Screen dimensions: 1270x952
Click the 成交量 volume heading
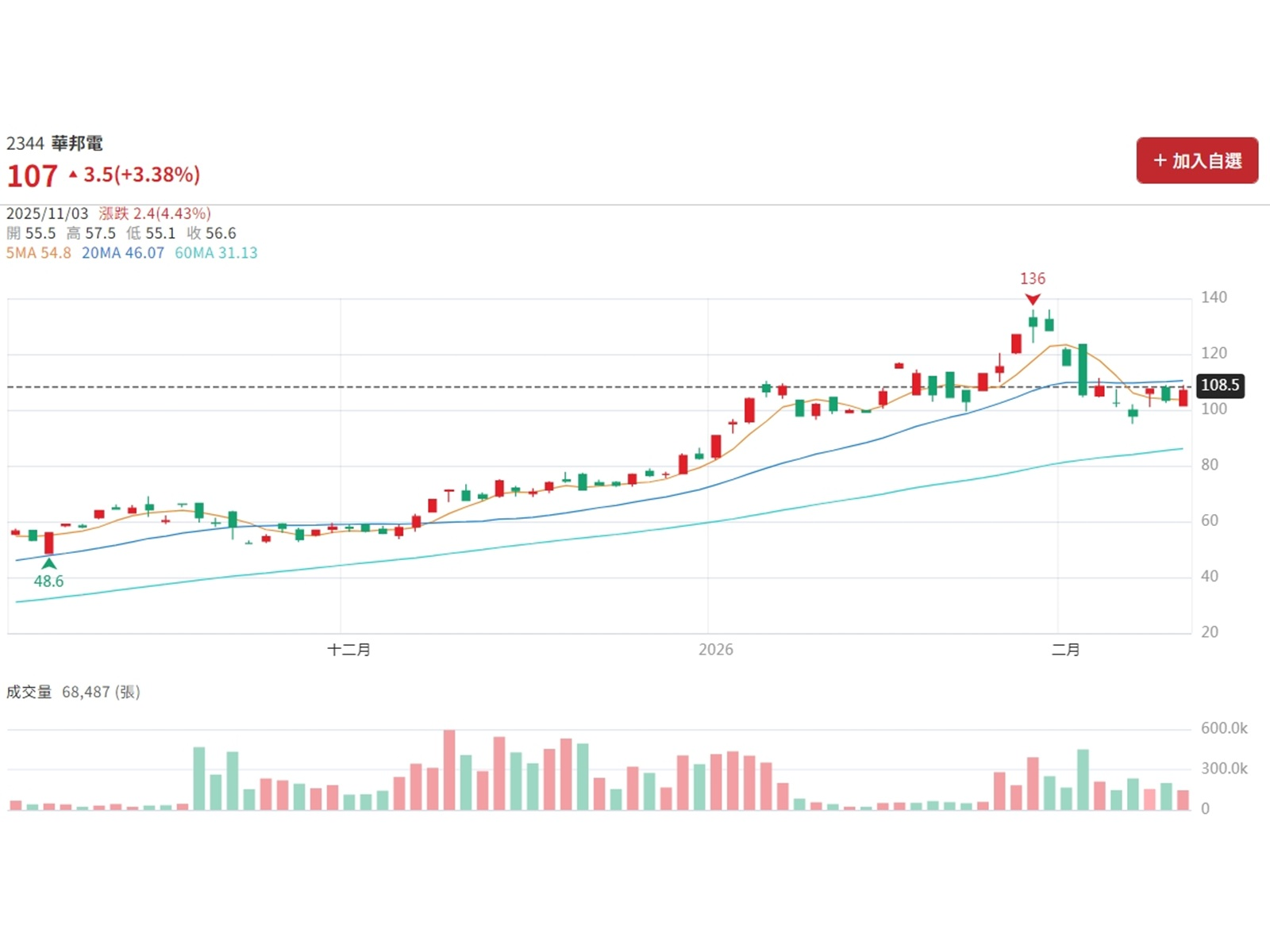[x=29, y=692]
